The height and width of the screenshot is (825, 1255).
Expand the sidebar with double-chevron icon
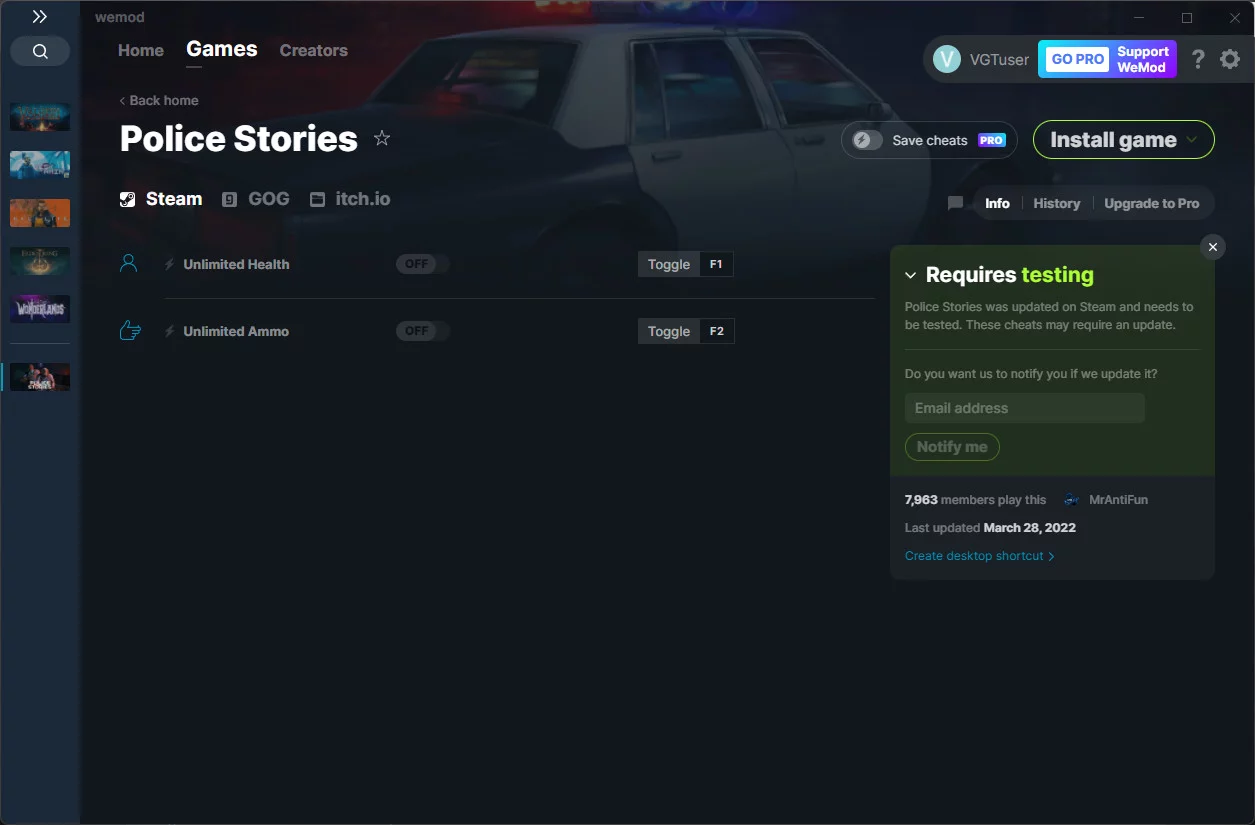40,17
